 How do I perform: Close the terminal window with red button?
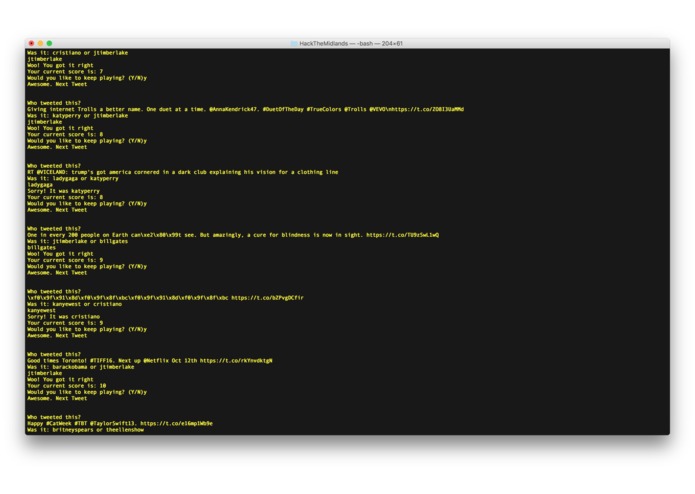tap(31, 43)
